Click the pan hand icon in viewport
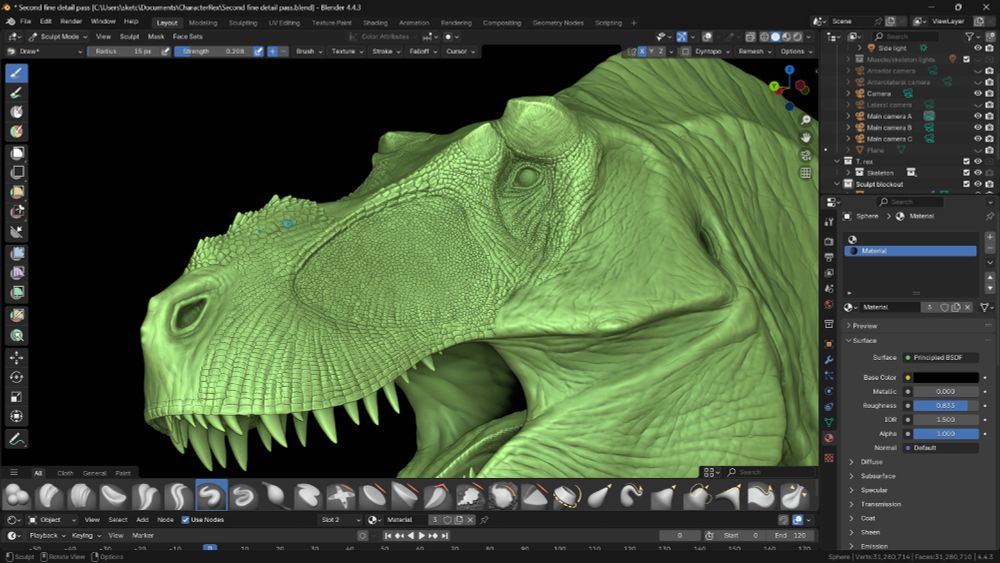This screenshot has width=1000, height=563. pyautogui.click(x=805, y=138)
